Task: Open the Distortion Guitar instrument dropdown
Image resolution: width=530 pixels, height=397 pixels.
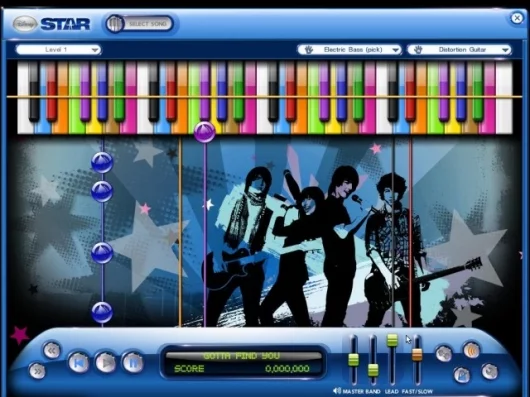Action: (x=459, y=50)
